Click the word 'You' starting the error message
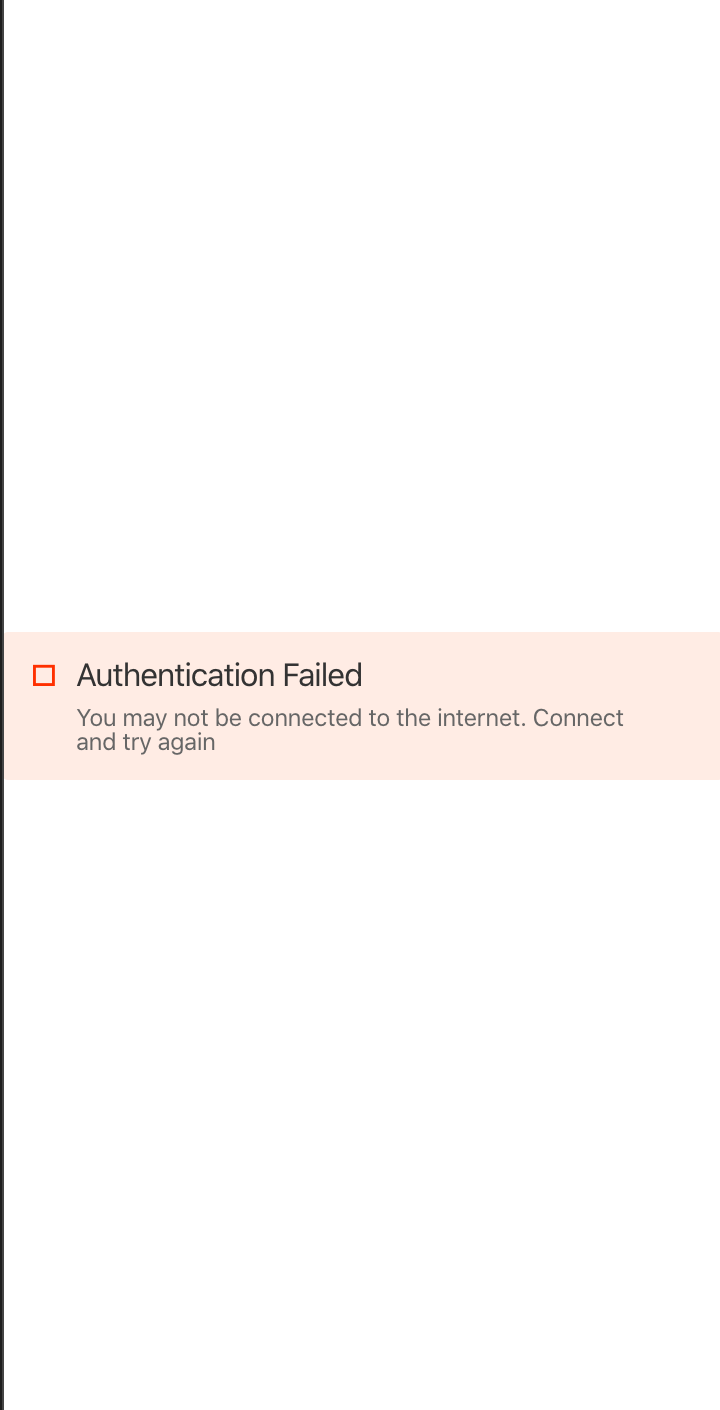Image resolution: width=720 pixels, height=1410 pixels. 96,718
